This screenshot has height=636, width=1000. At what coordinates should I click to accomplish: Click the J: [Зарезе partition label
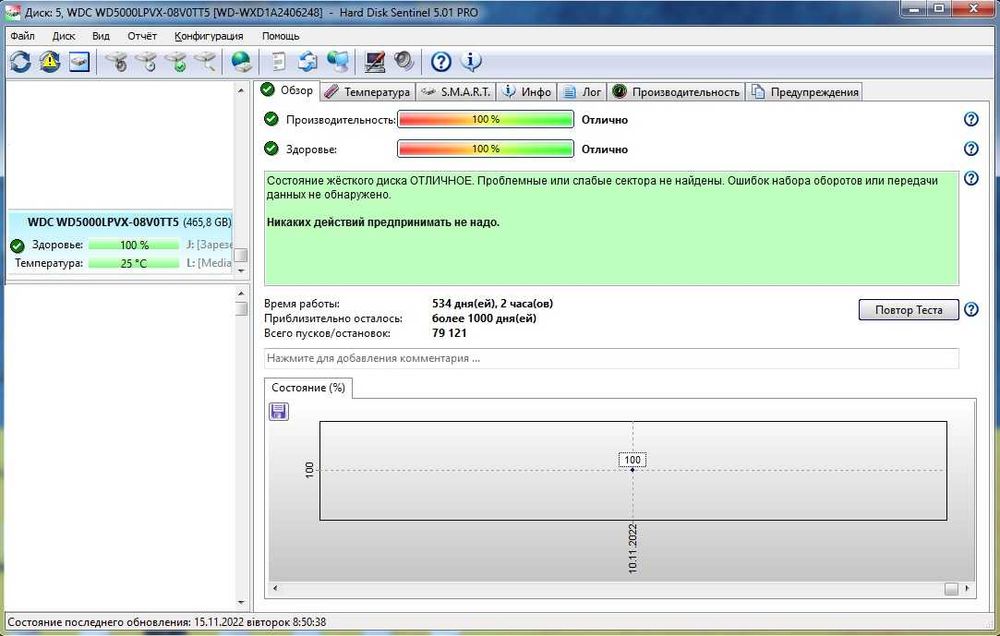tap(209, 245)
